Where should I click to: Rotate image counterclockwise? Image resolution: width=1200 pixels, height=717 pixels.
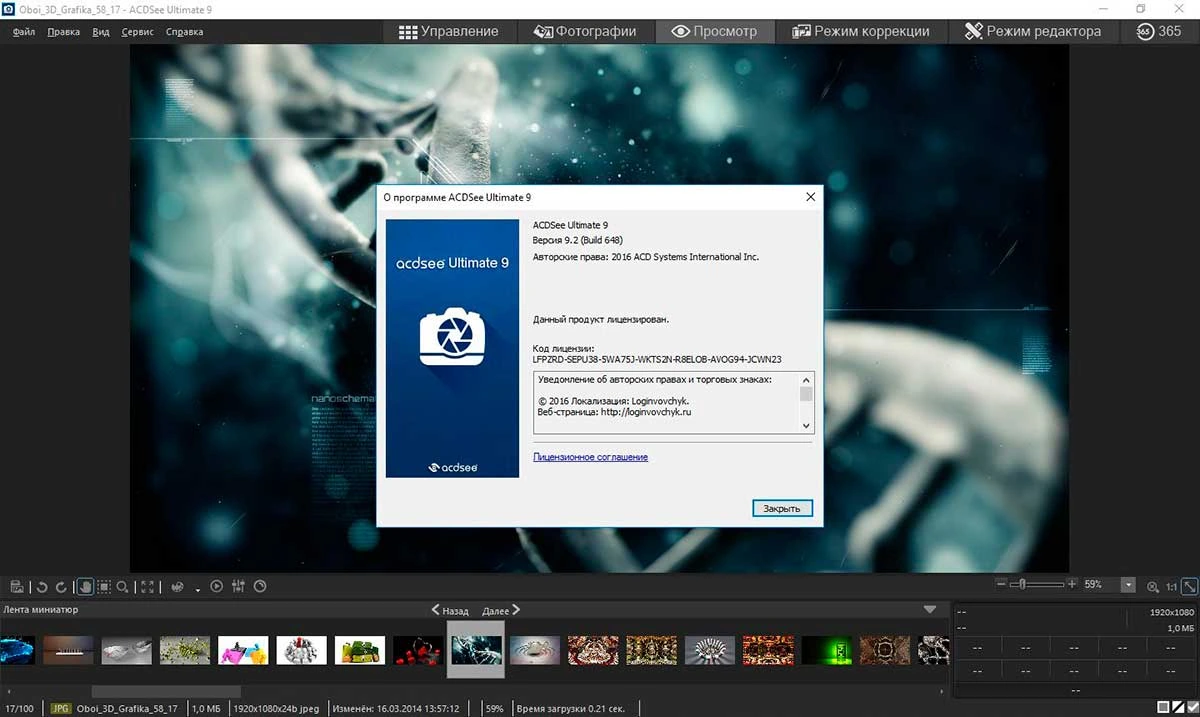[x=42, y=587]
